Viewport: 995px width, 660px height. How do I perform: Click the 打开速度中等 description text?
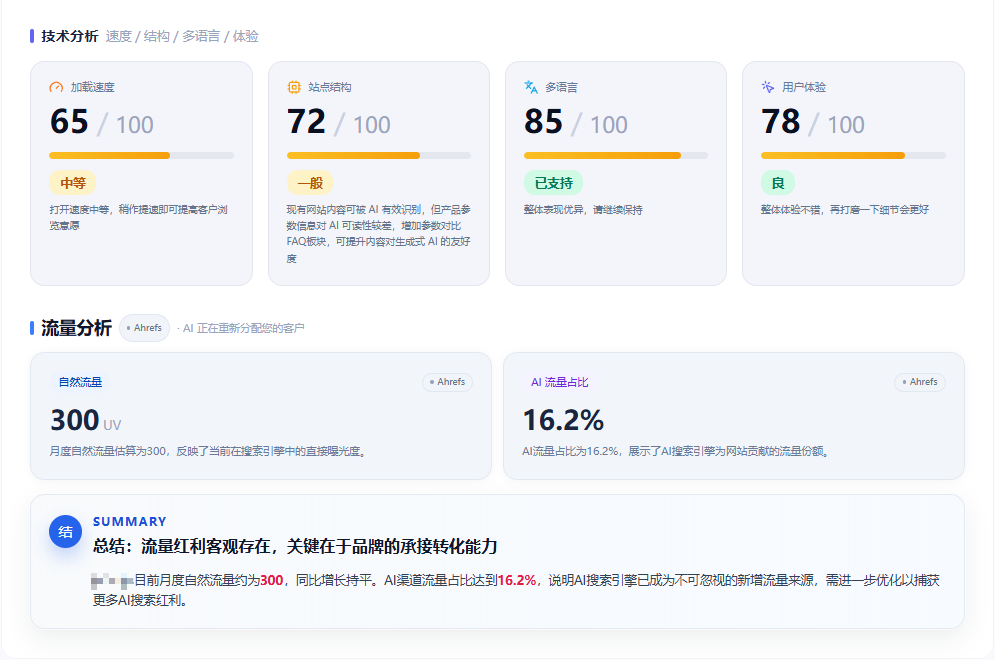point(138,218)
